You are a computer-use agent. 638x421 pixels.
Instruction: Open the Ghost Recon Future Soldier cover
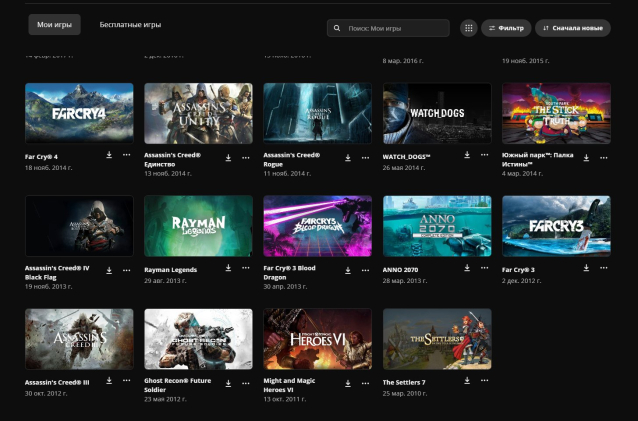point(199,339)
